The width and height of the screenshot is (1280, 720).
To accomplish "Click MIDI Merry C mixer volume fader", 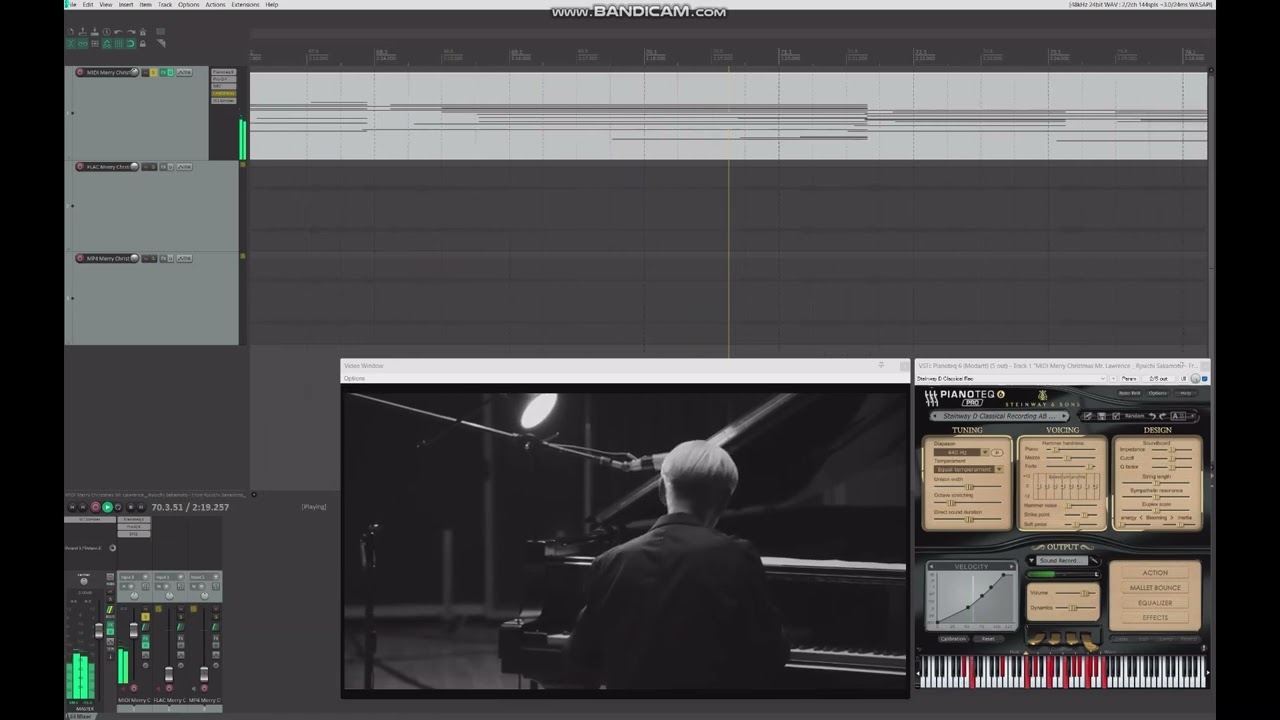I will pyautogui.click(x=134, y=630).
